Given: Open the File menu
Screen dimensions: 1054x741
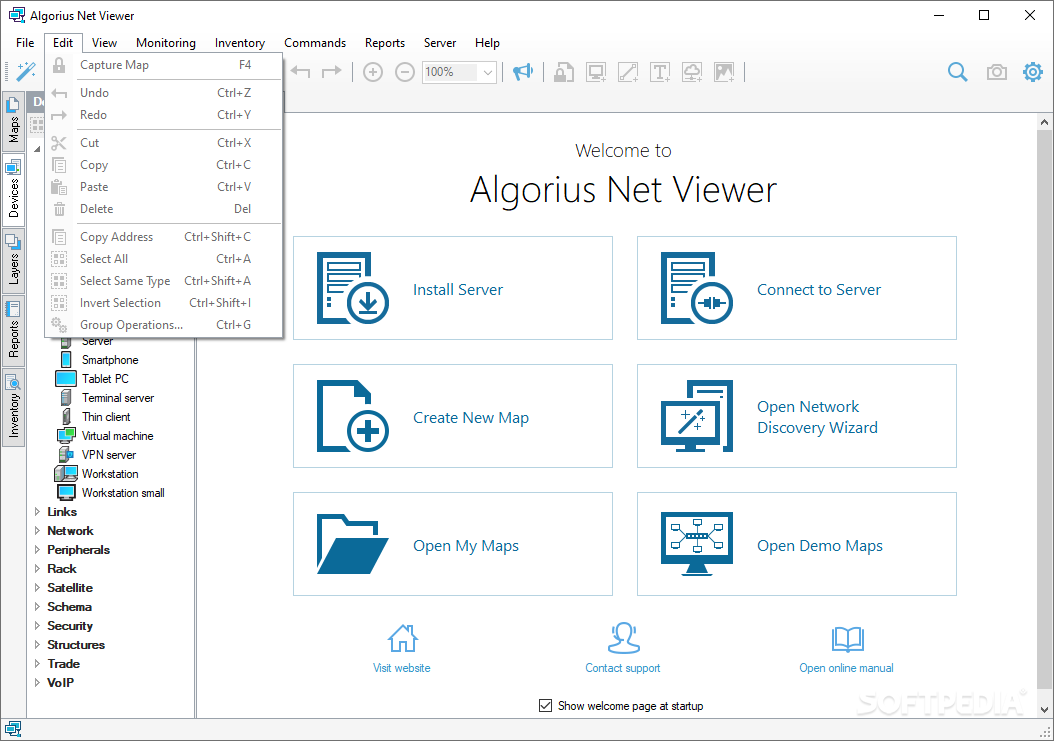Looking at the screenshot, I should (25, 42).
